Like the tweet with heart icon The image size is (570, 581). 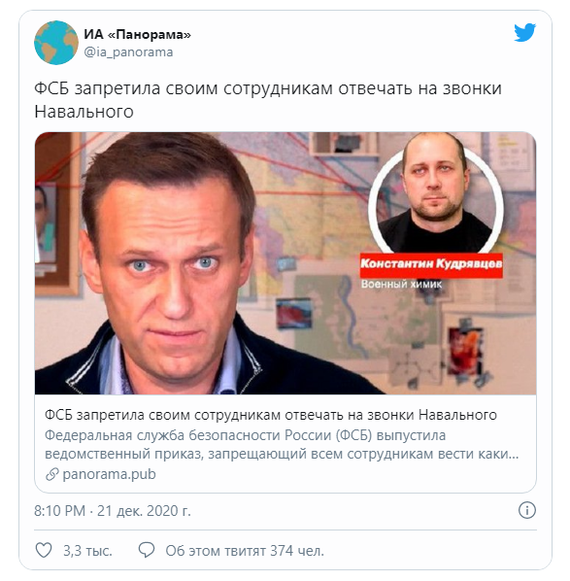44,551
